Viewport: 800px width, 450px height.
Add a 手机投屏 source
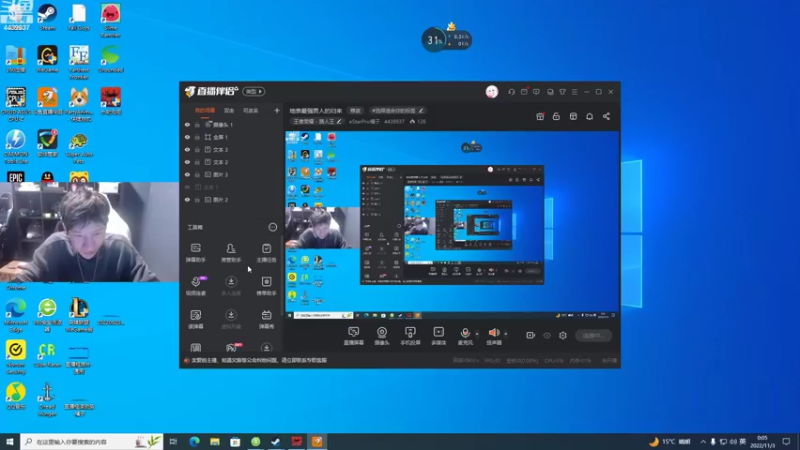click(x=410, y=336)
